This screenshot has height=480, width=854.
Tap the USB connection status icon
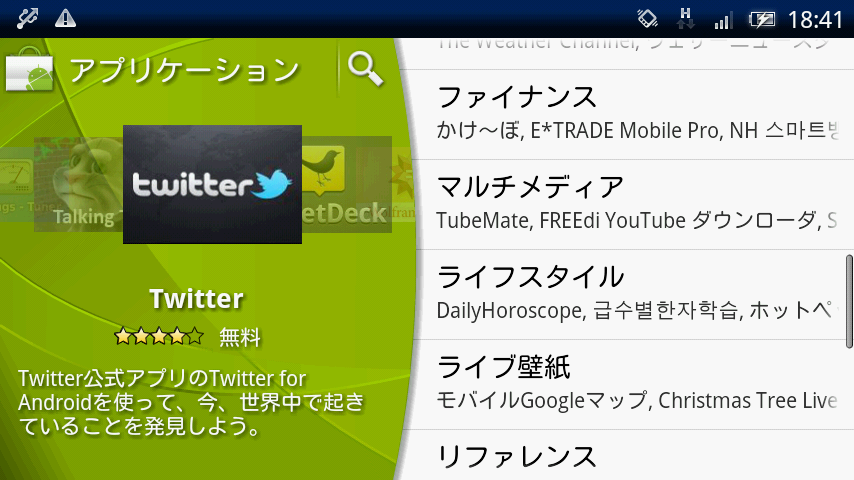[26, 19]
